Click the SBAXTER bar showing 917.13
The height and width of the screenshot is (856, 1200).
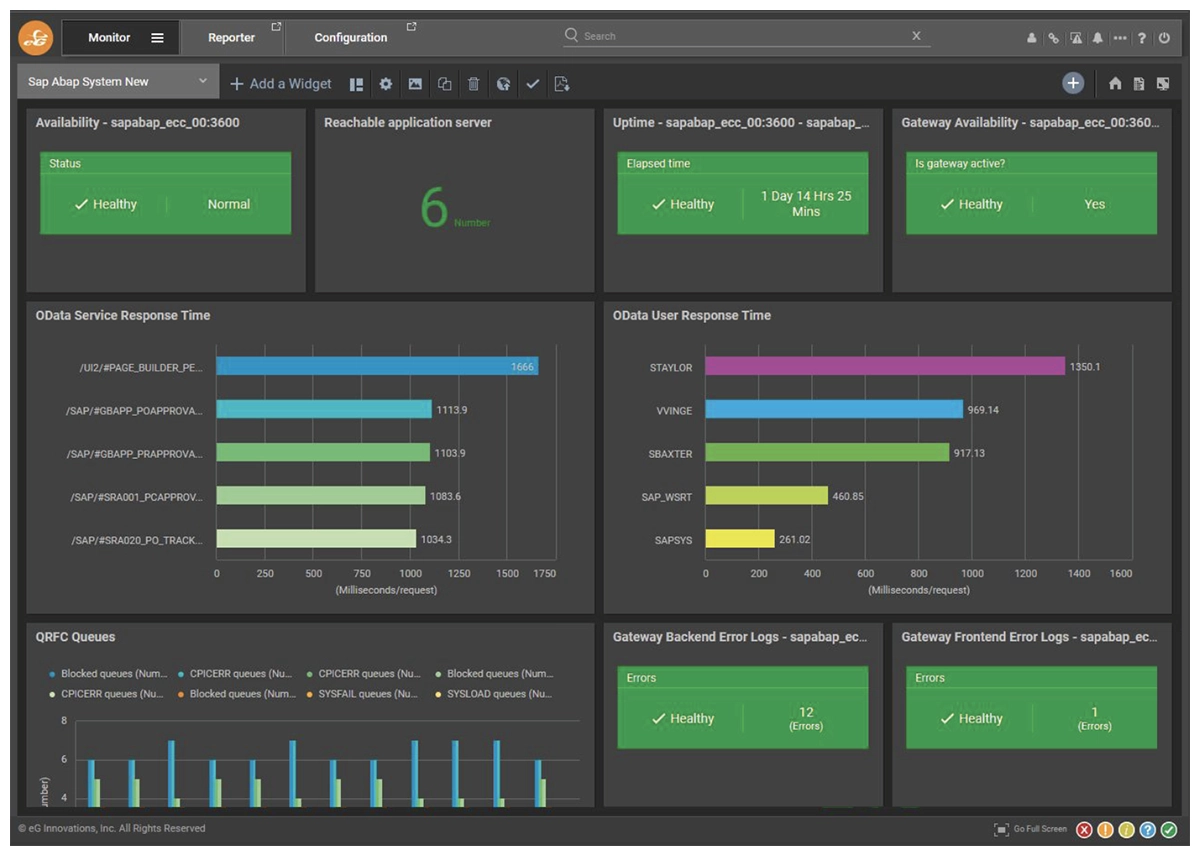point(827,453)
